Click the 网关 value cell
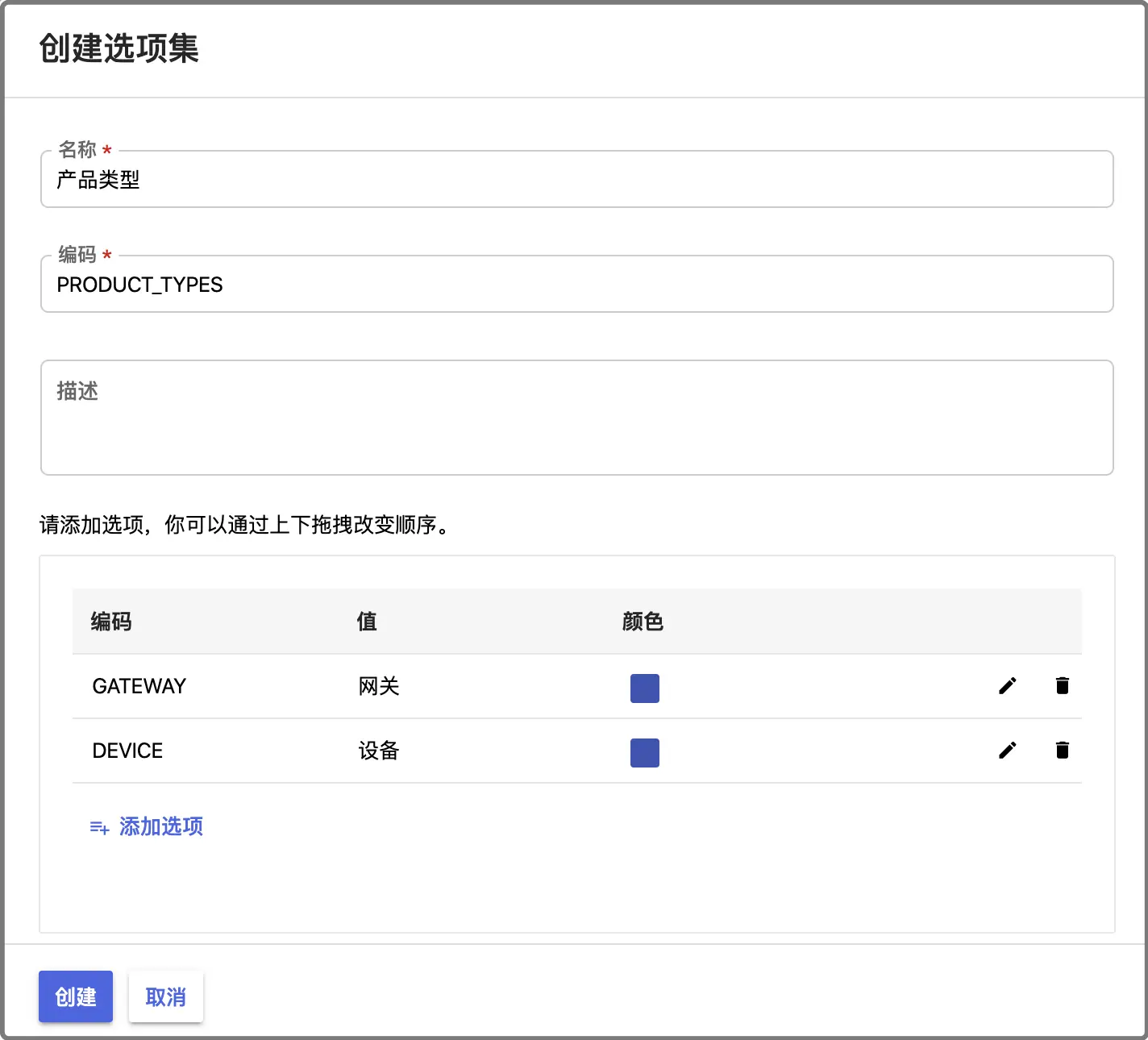This screenshot has width=1148, height=1040. coord(379,686)
